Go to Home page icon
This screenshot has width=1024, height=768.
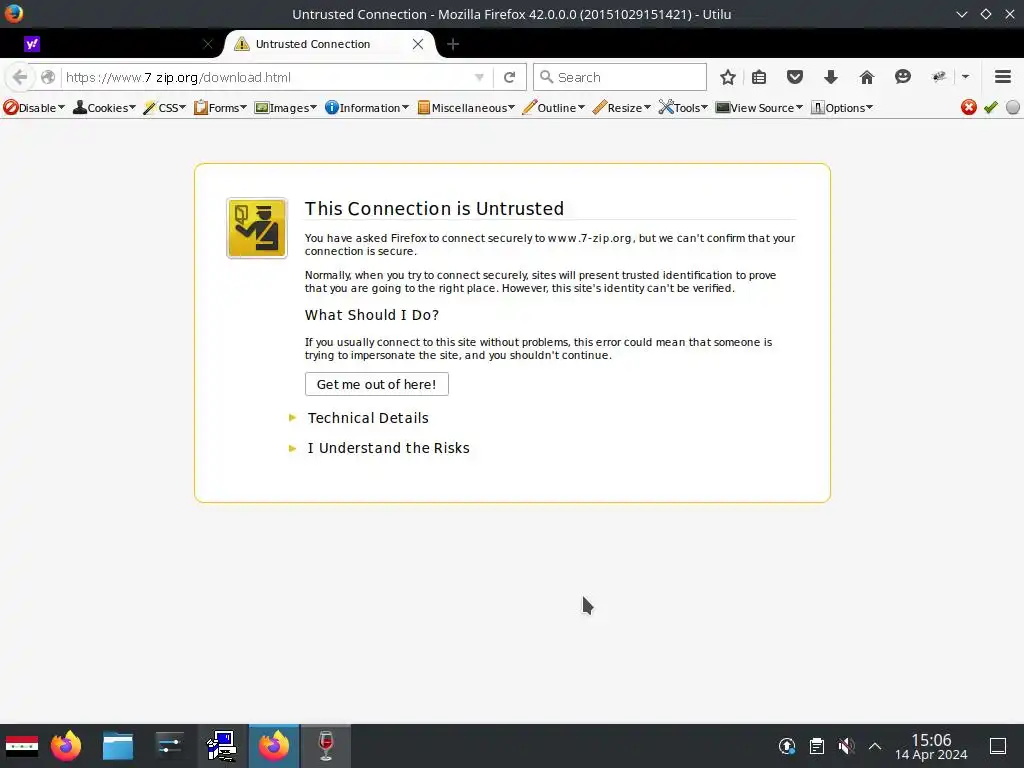867,77
